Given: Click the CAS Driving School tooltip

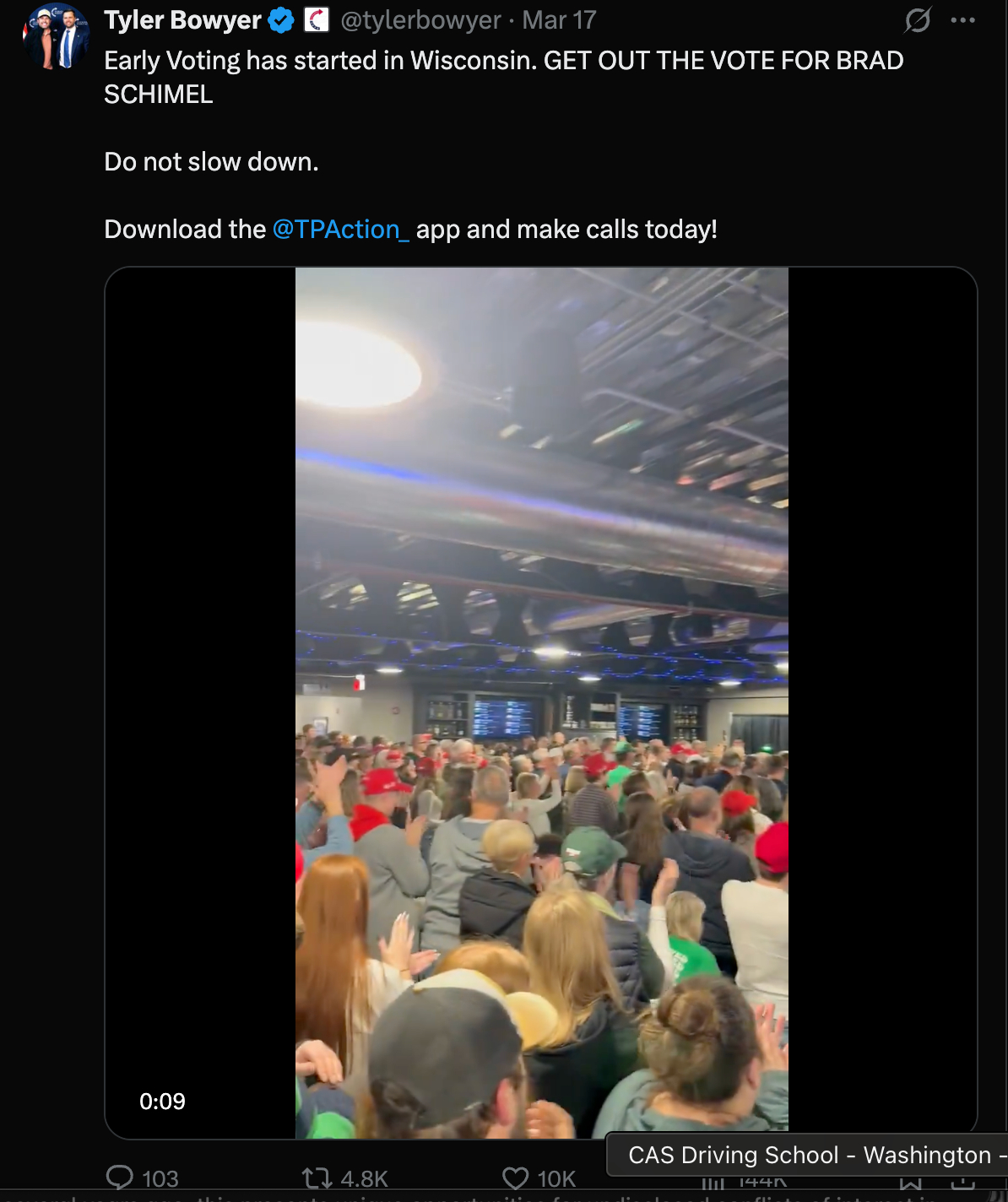Looking at the screenshot, I should click(807, 1155).
